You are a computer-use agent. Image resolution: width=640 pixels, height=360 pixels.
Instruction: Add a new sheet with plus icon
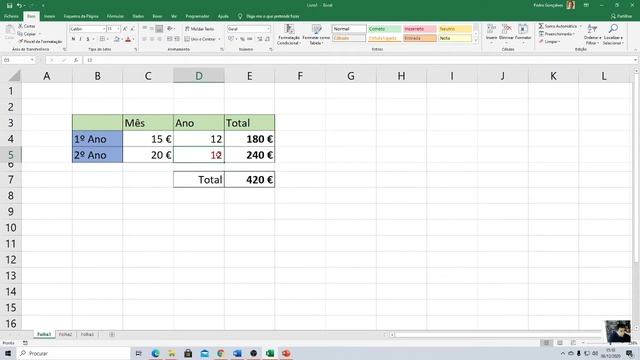click(x=111, y=334)
